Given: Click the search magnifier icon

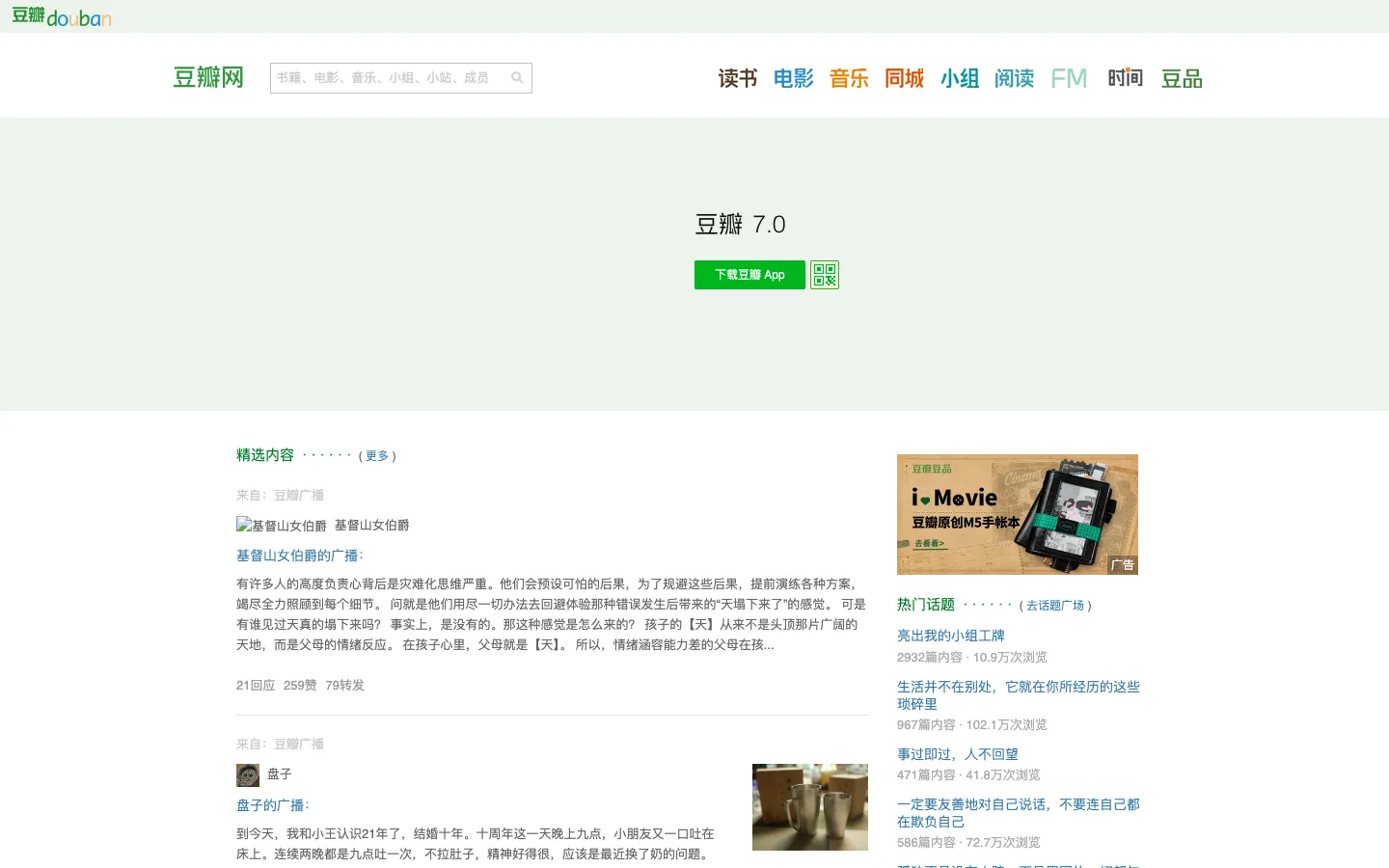Looking at the screenshot, I should coord(517,78).
